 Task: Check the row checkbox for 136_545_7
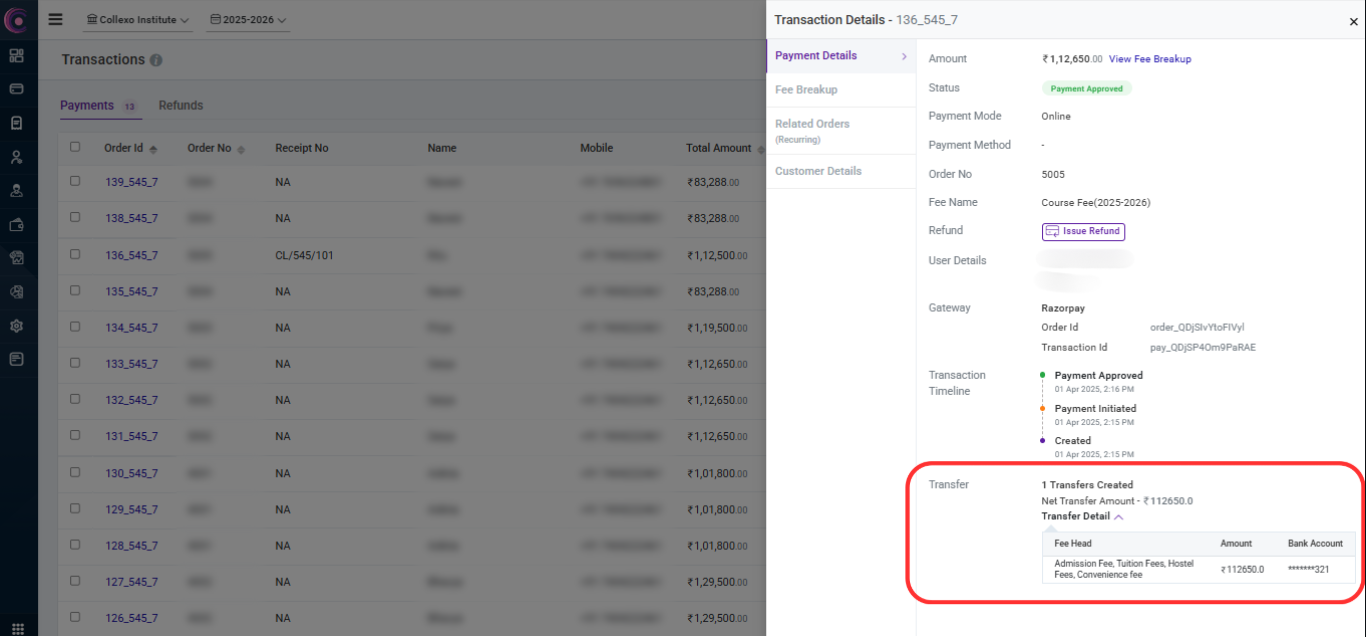click(x=75, y=255)
